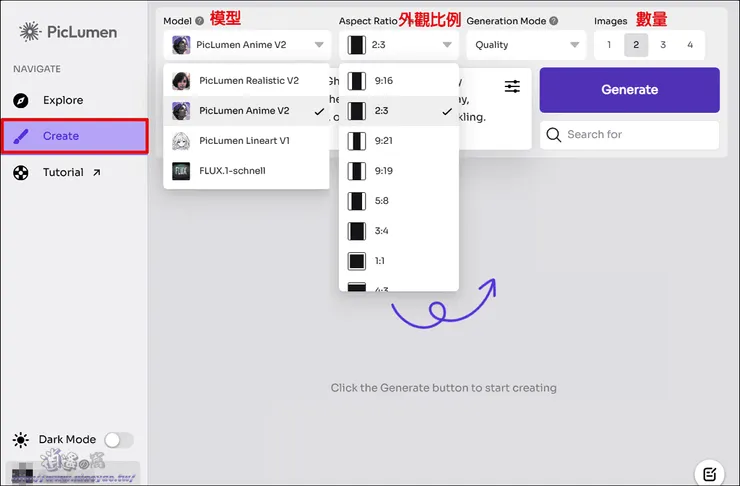This screenshot has height=486, width=740.
Task: Select the 5:8 ratio text option
Action: 381,201
